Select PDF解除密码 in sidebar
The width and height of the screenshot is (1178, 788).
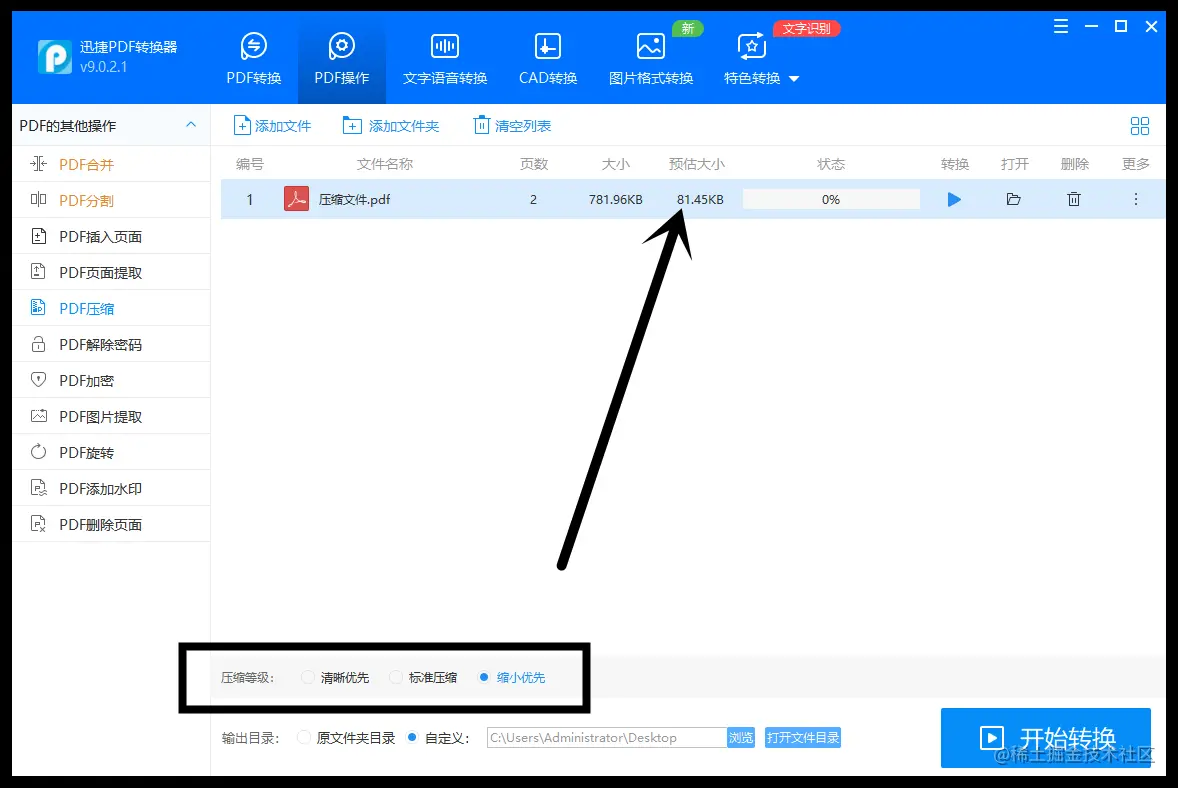tap(111, 345)
